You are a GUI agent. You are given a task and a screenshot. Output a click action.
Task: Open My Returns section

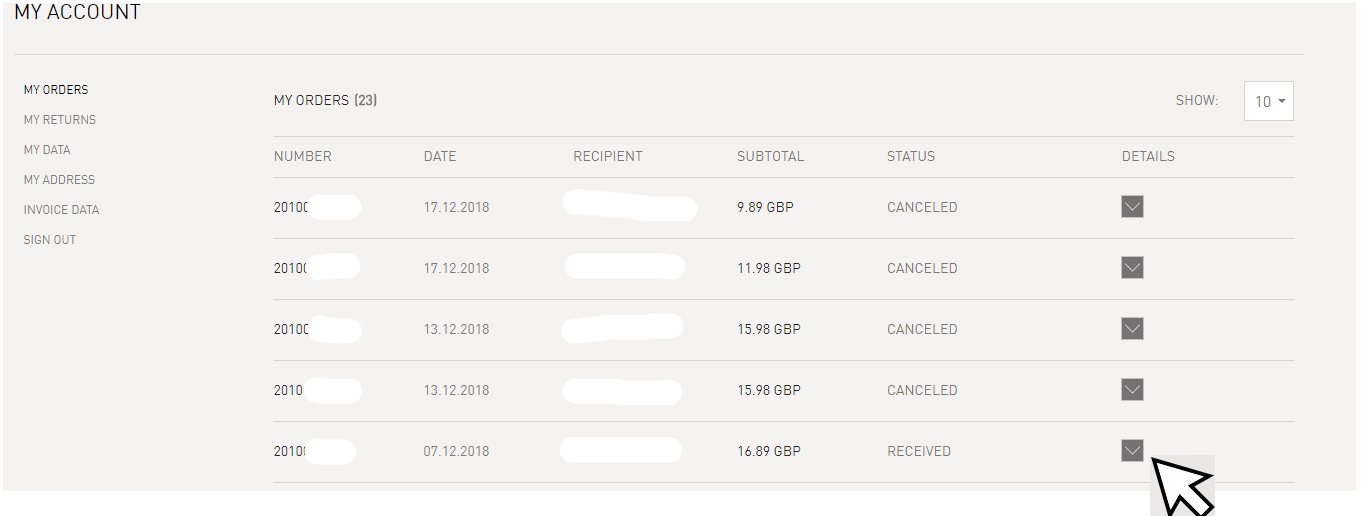click(x=60, y=120)
